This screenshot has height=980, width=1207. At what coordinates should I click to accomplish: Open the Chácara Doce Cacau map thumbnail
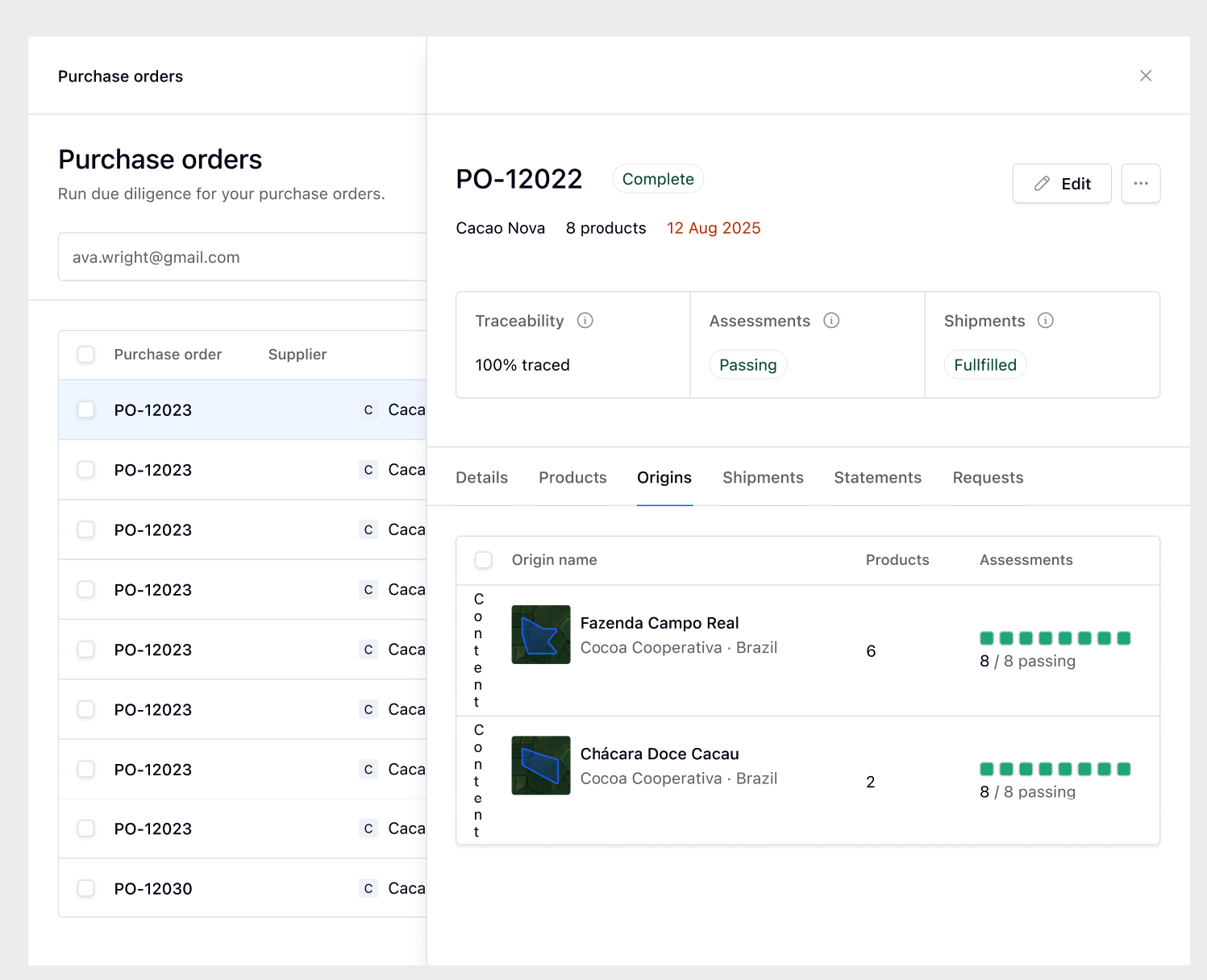[x=541, y=766]
